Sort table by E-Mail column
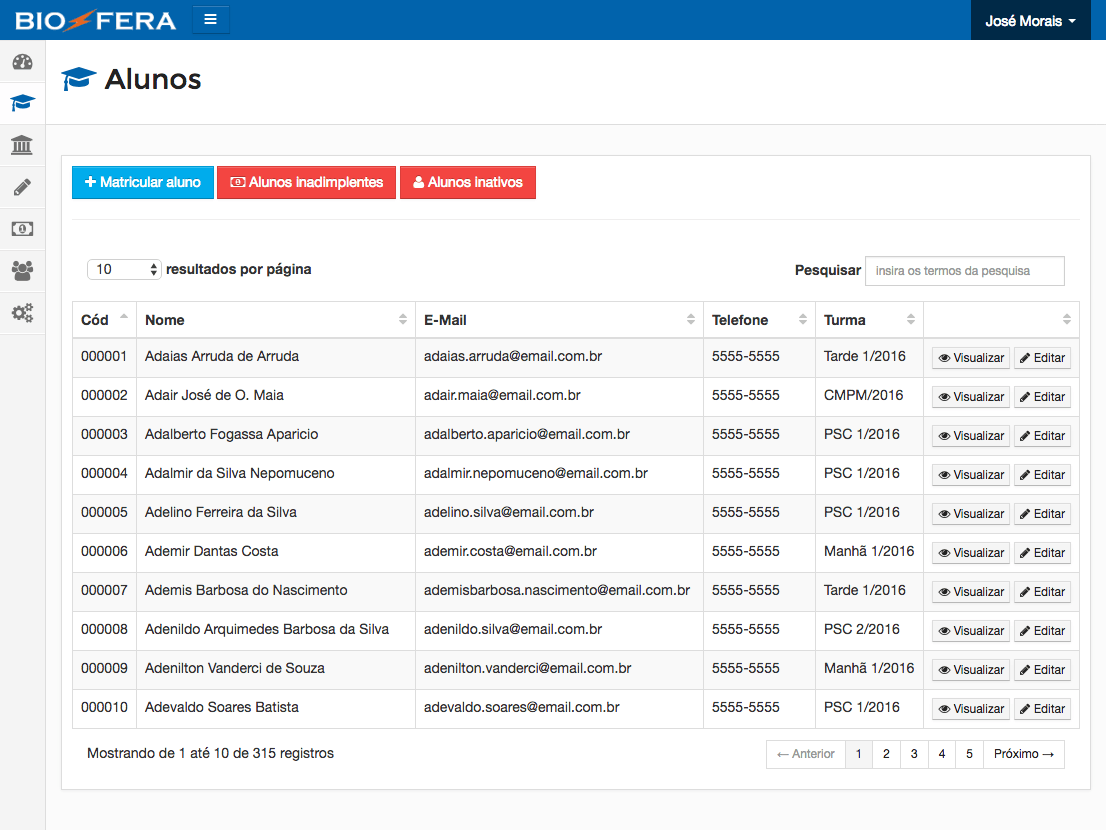Screen dimensions: 1106x830 pos(559,320)
